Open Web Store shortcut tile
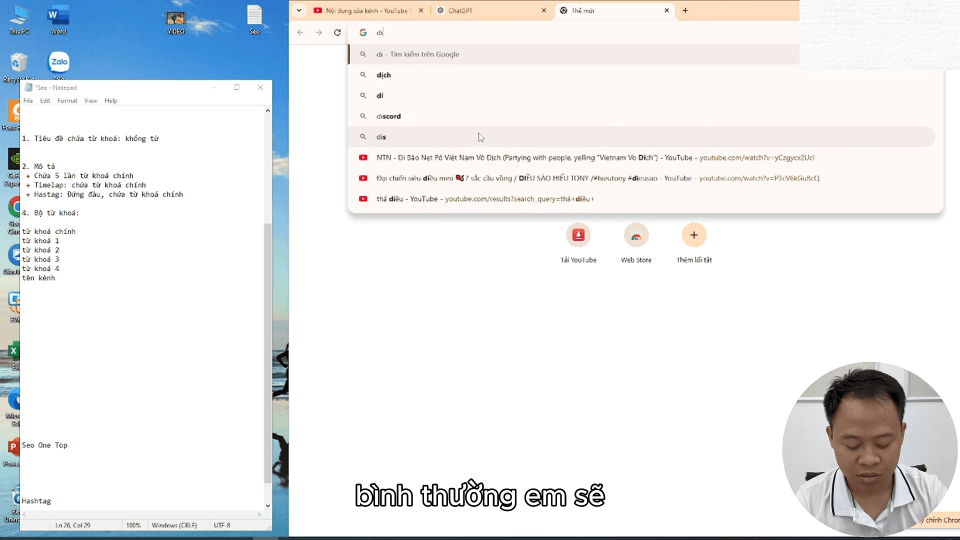This screenshot has width=960, height=540. point(636,243)
